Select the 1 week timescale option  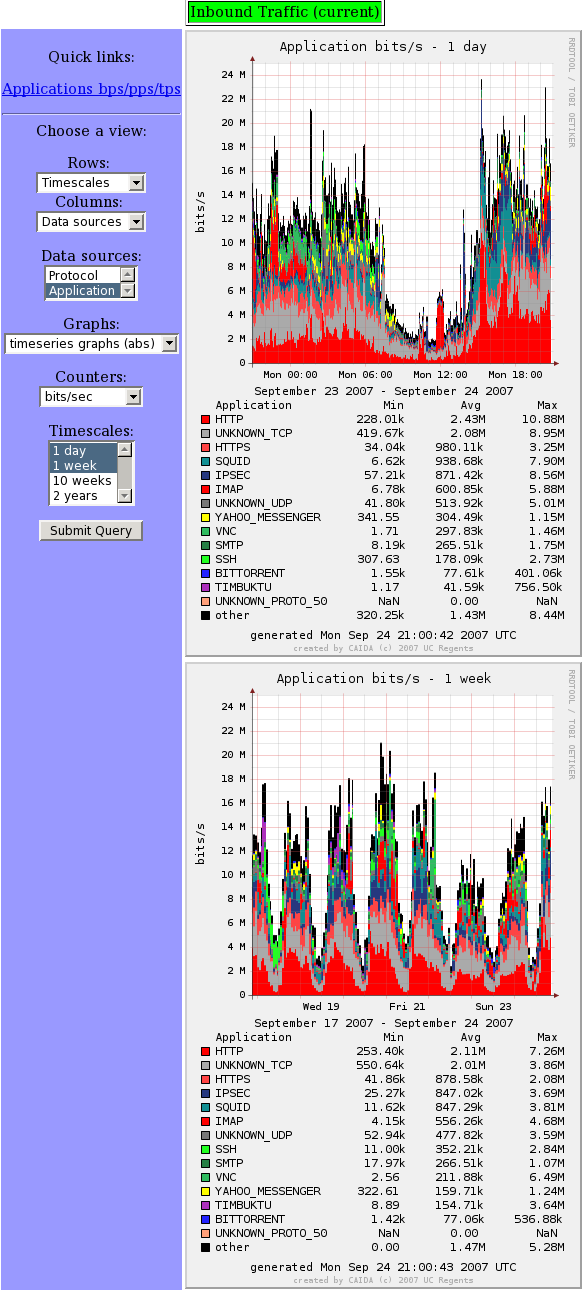(x=83, y=466)
